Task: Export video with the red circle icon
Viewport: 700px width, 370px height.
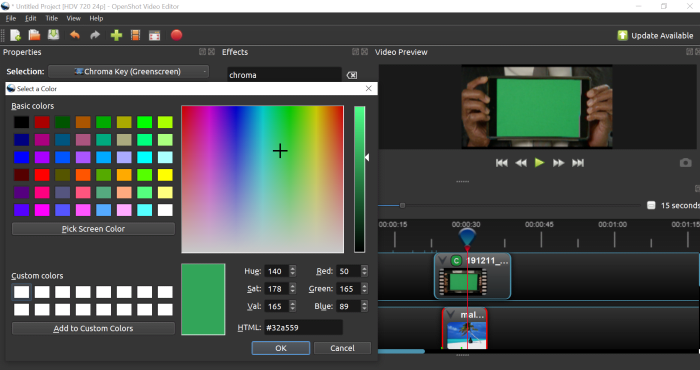Action: point(177,35)
